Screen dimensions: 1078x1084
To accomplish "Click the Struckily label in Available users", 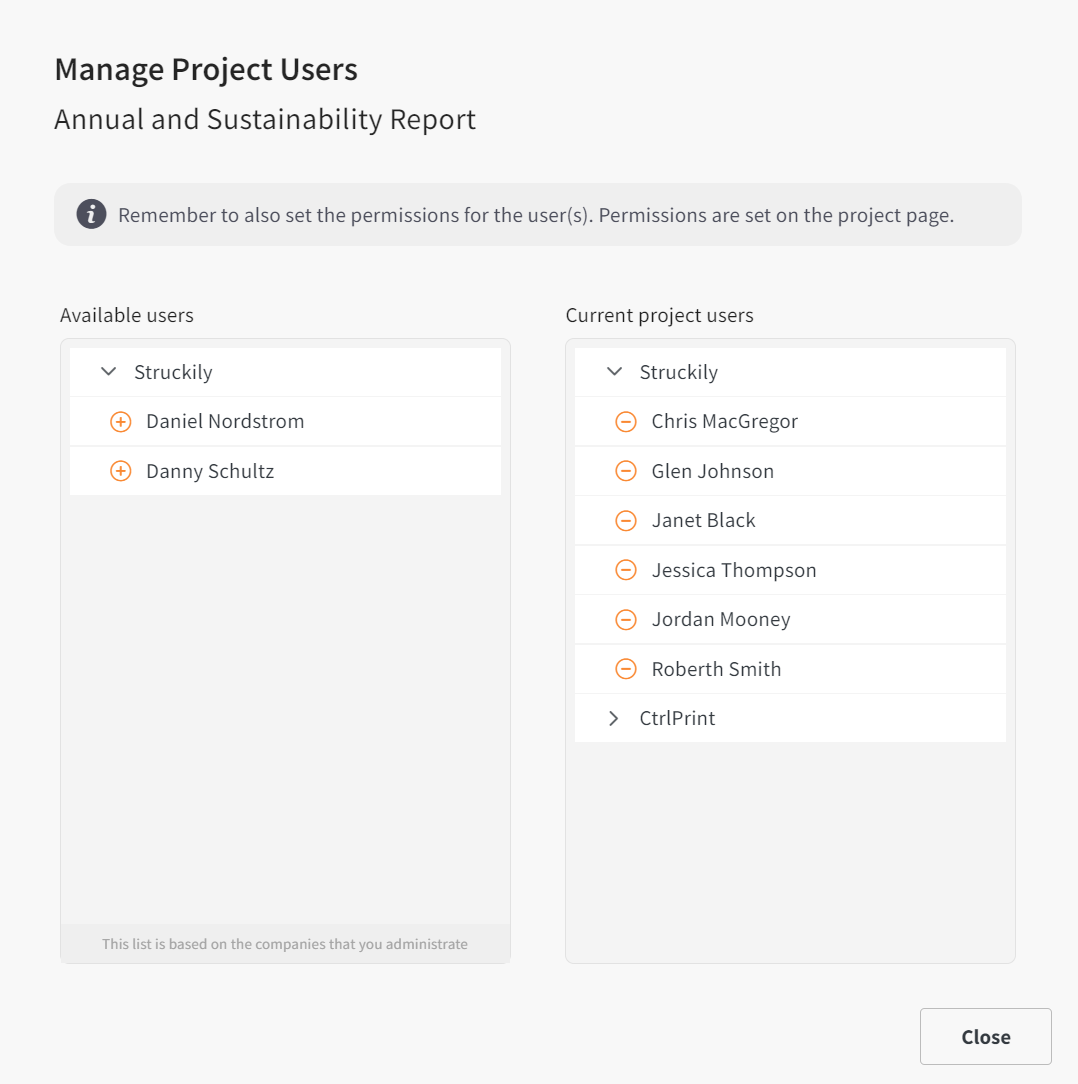I will point(173,373).
